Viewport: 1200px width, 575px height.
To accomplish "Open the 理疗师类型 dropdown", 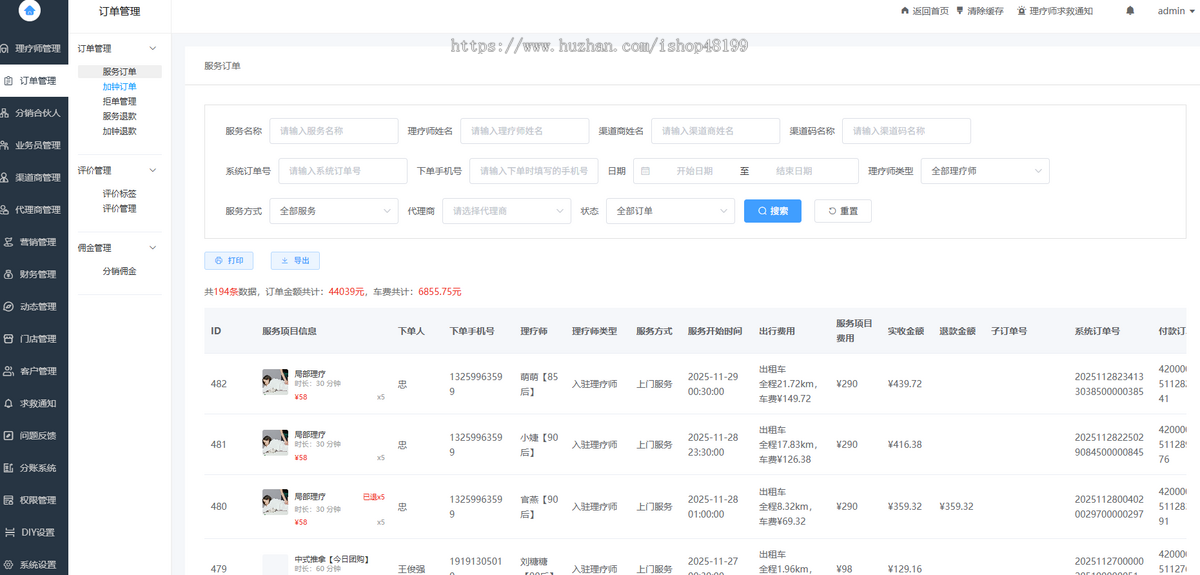I will tap(985, 171).
